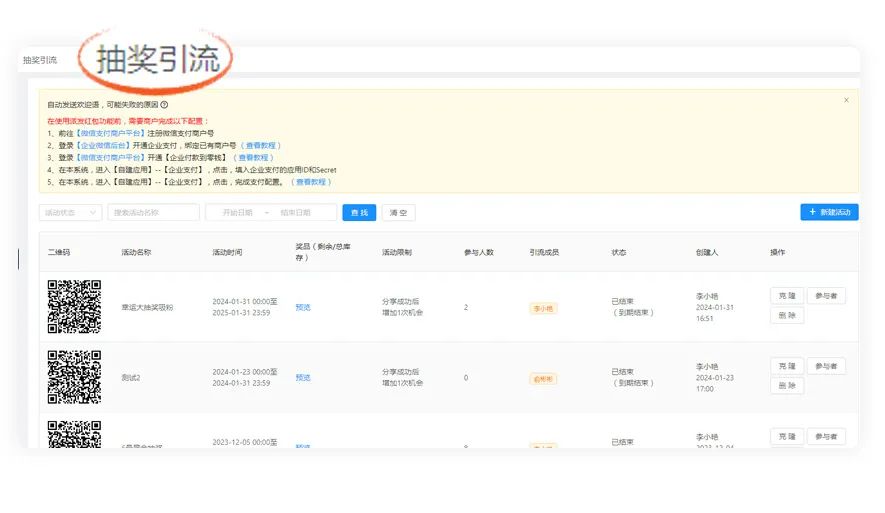885x513 pixels.
Task: Select 已结束 status in 幸运大抽奖吸粉 row
Action: point(623,301)
